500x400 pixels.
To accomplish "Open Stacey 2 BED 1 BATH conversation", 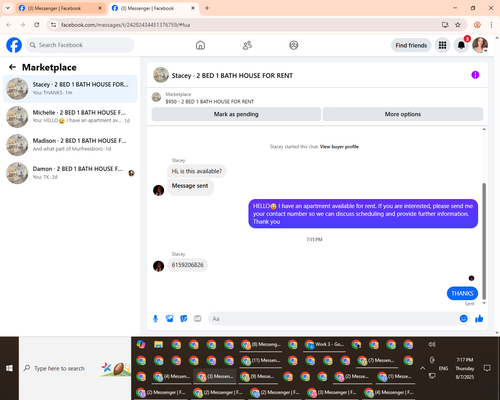I will click(x=70, y=89).
